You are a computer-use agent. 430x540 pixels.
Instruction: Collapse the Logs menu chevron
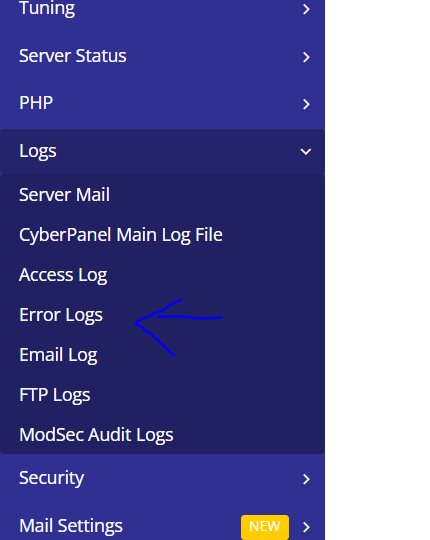click(x=306, y=152)
